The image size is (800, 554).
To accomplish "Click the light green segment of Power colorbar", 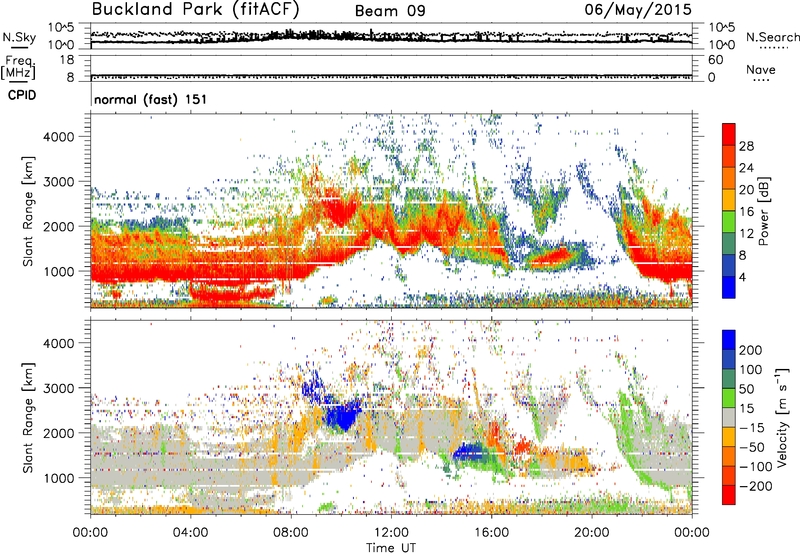I will pos(729,222).
